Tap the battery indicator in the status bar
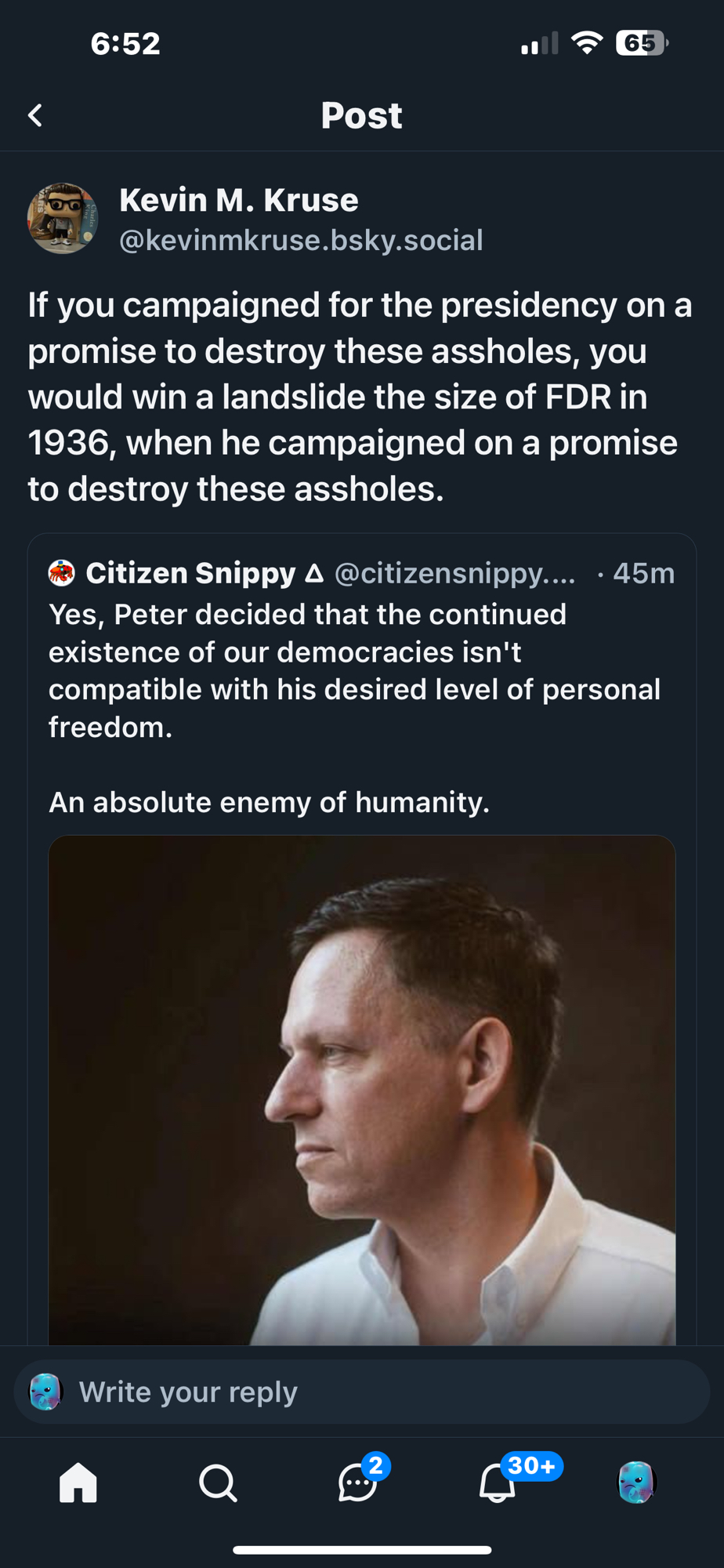 click(641, 43)
